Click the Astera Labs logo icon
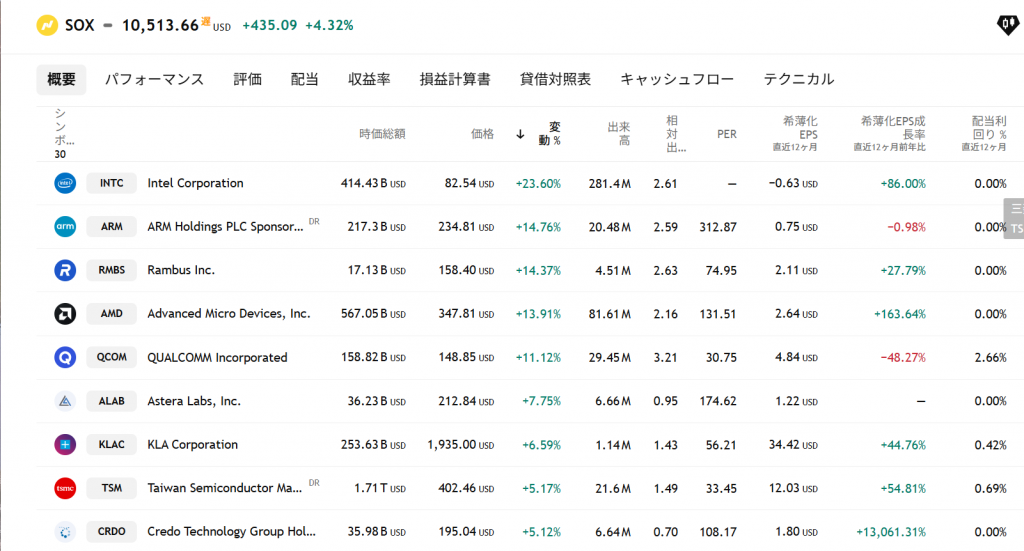The height and width of the screenshot is (551, 1024). click(65, 401)
